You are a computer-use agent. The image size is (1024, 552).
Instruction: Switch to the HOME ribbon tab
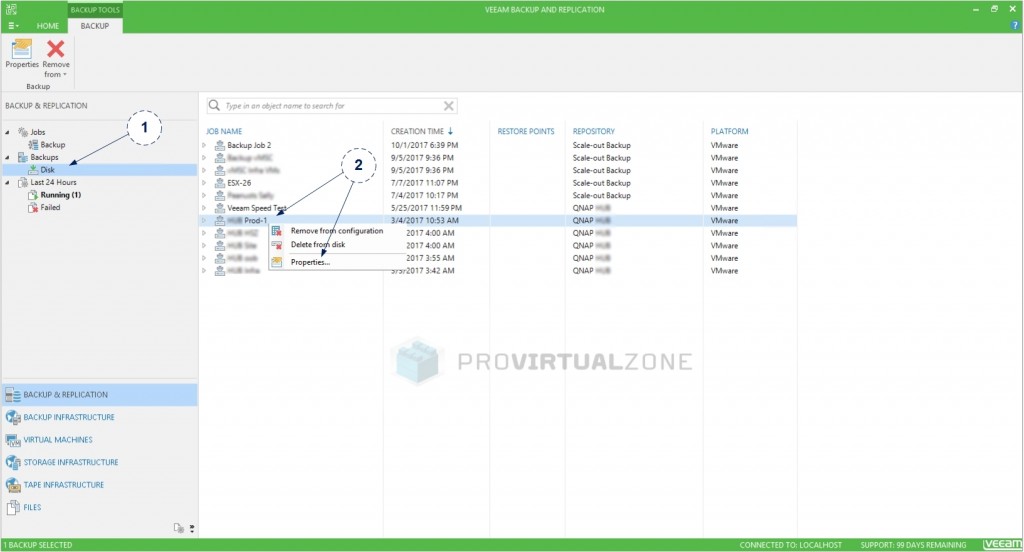tap(48, 25)
